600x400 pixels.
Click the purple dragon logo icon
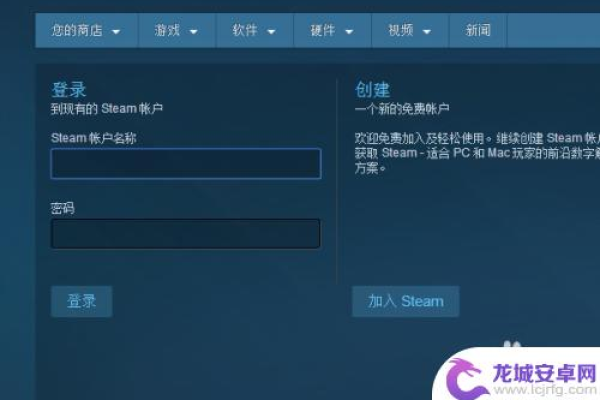point(467,379)
